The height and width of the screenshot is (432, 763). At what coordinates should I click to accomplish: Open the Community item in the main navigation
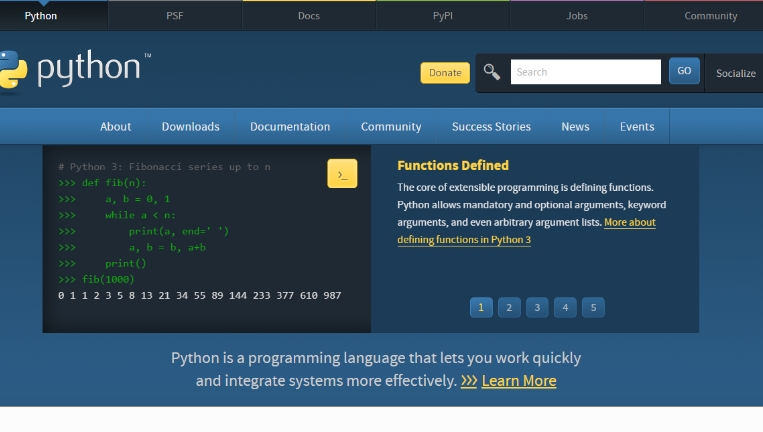click(x=391, y=127)
